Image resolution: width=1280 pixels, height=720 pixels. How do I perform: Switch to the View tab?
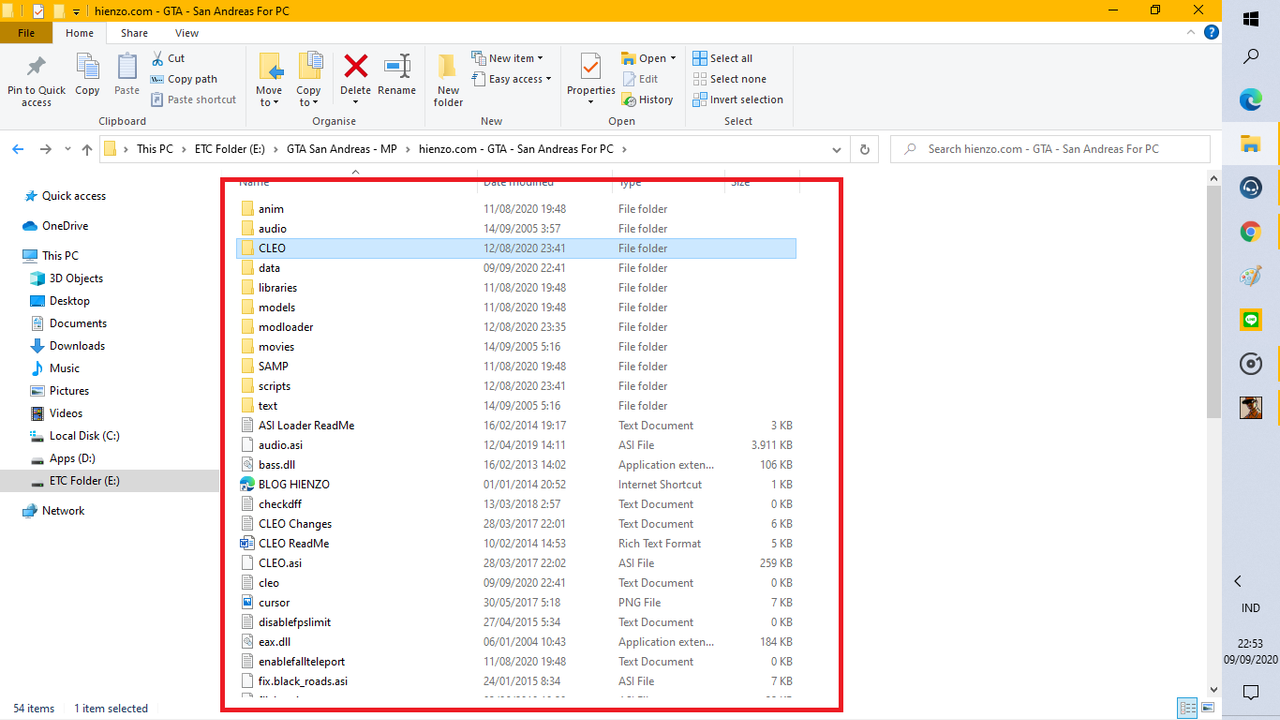click(187, 33)
